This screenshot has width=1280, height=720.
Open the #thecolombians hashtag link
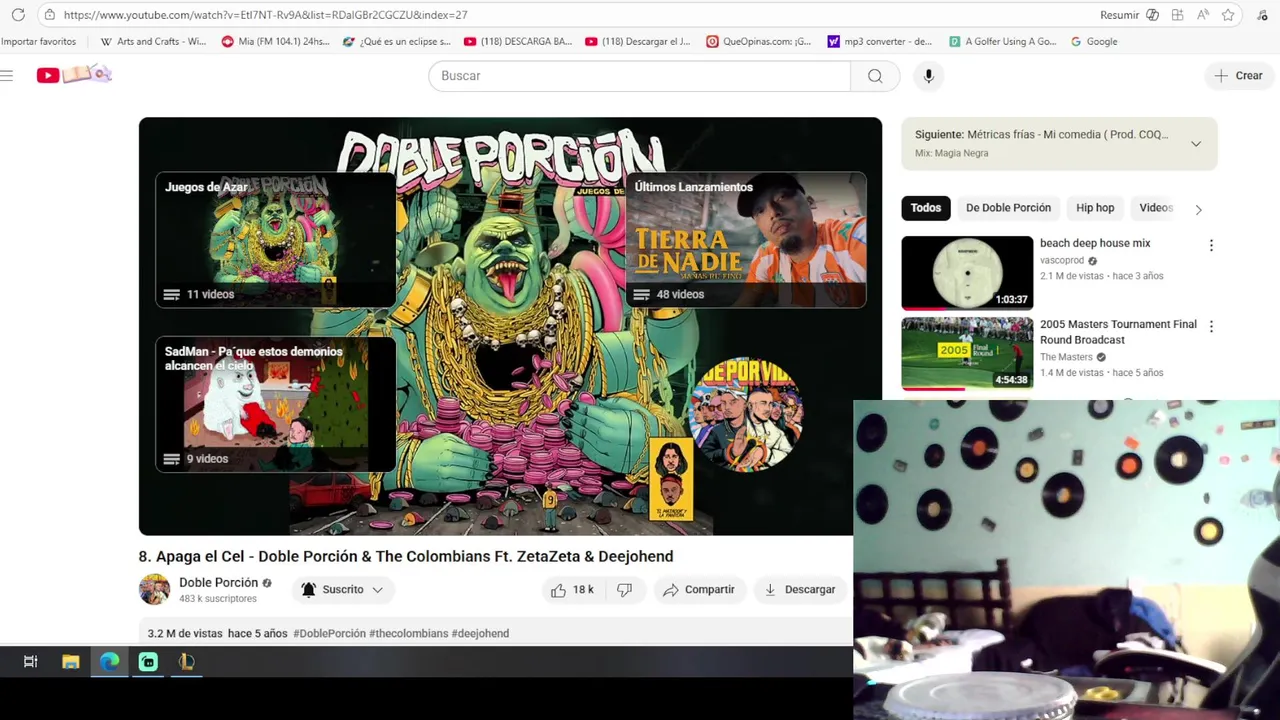pyautogui.click(x=408, y=633)
